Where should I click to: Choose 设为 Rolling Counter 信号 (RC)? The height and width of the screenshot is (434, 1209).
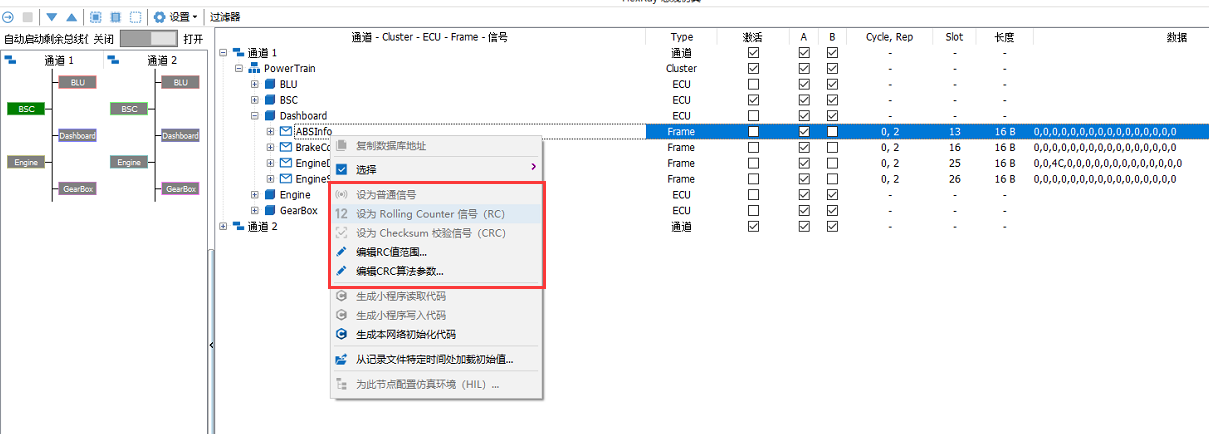pyautogui.click(x=437, y=214)
